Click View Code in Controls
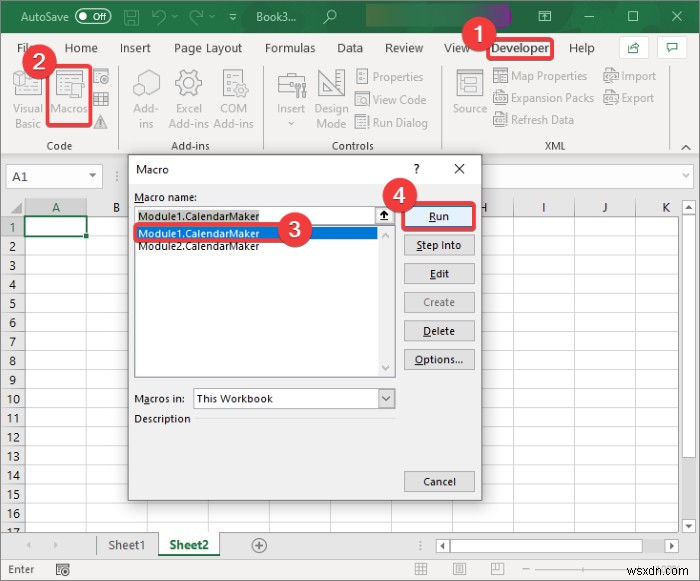Viewport: 700px width, 581px height. point(391,100)
